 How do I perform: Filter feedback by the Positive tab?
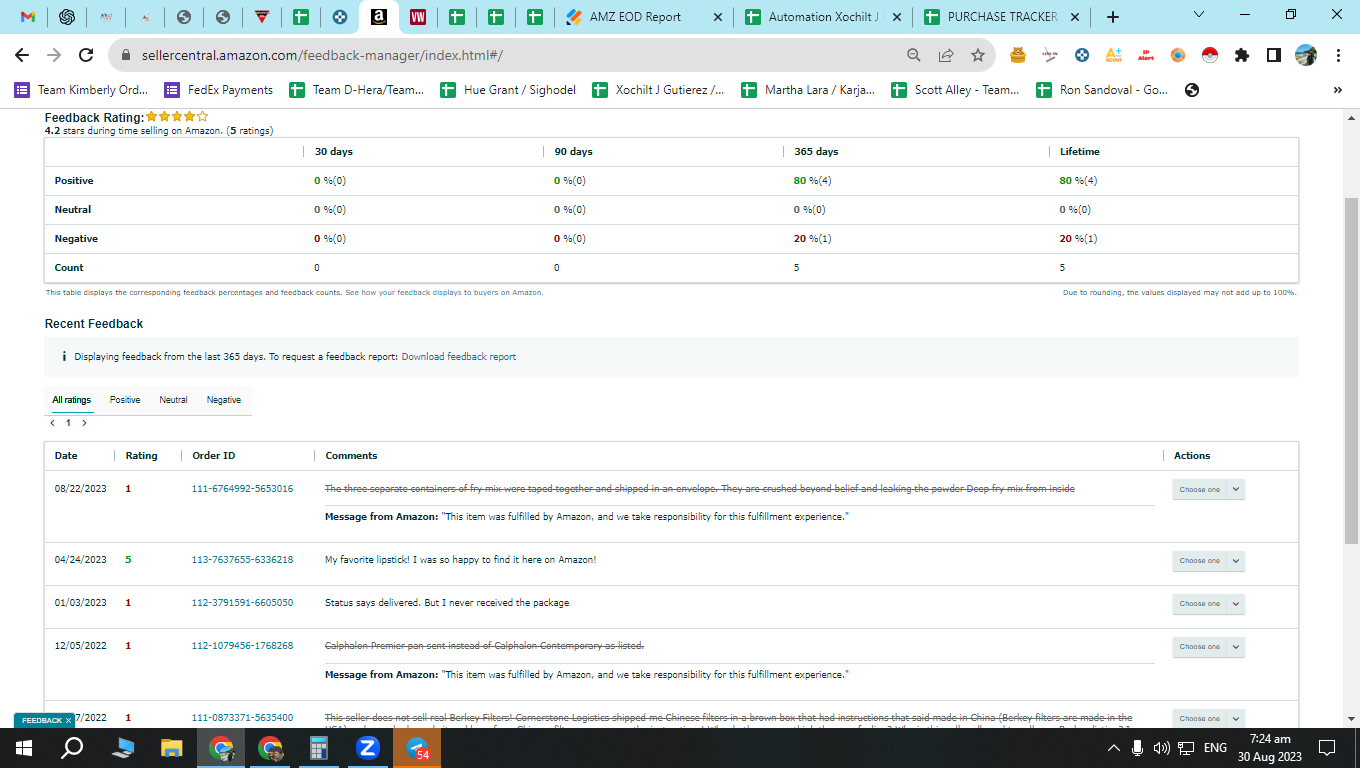point(125,400)
